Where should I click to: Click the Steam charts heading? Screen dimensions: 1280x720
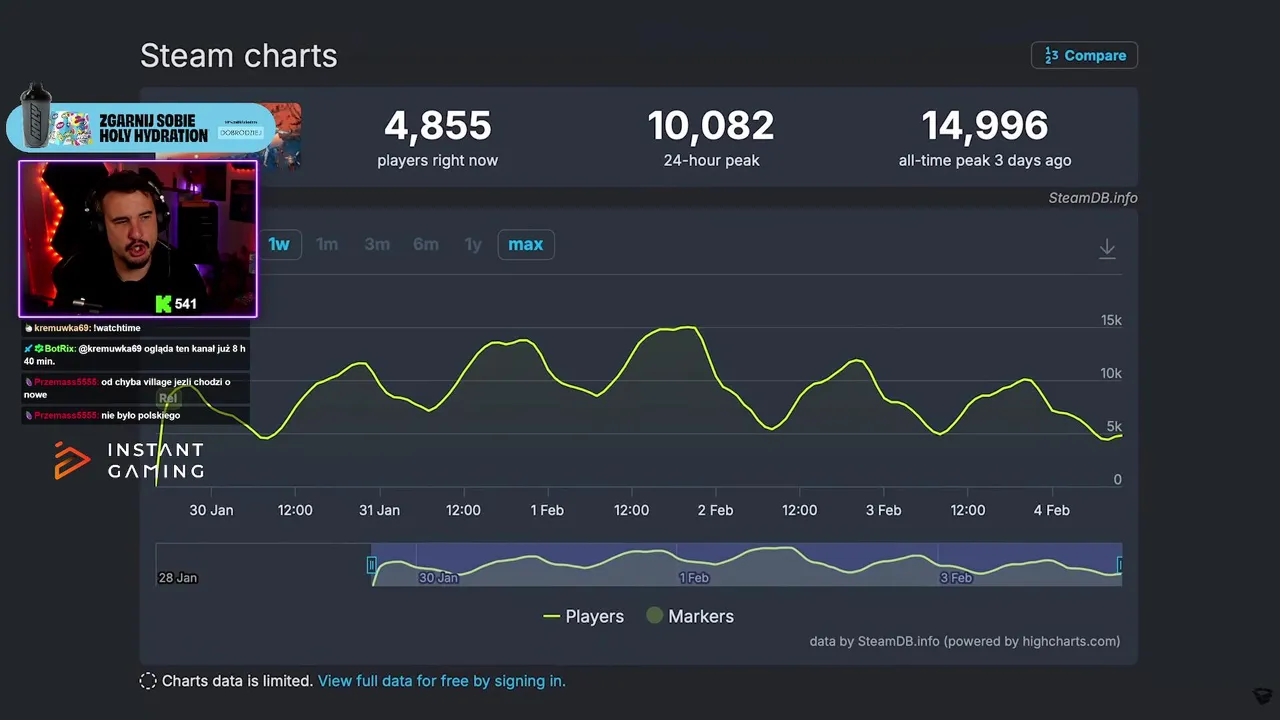point(239,56)
